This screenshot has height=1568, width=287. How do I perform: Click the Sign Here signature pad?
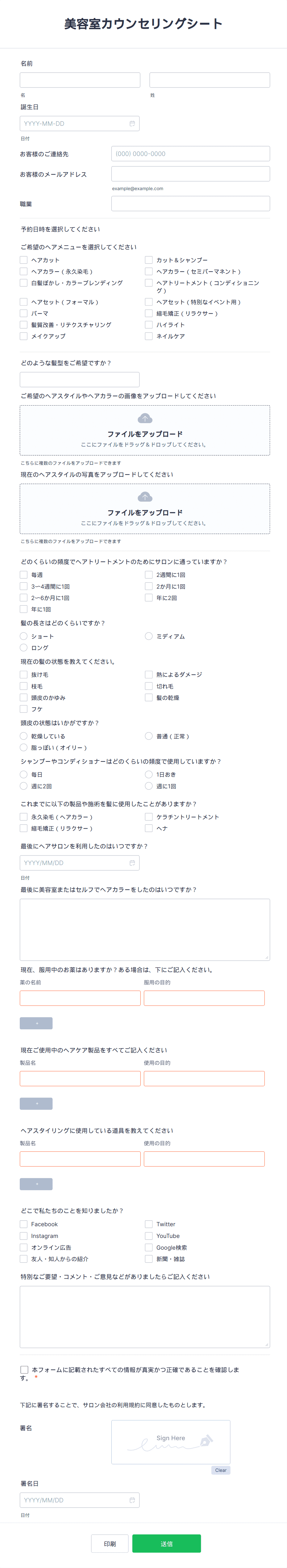pyautogui.click(x=171, y=1442)
